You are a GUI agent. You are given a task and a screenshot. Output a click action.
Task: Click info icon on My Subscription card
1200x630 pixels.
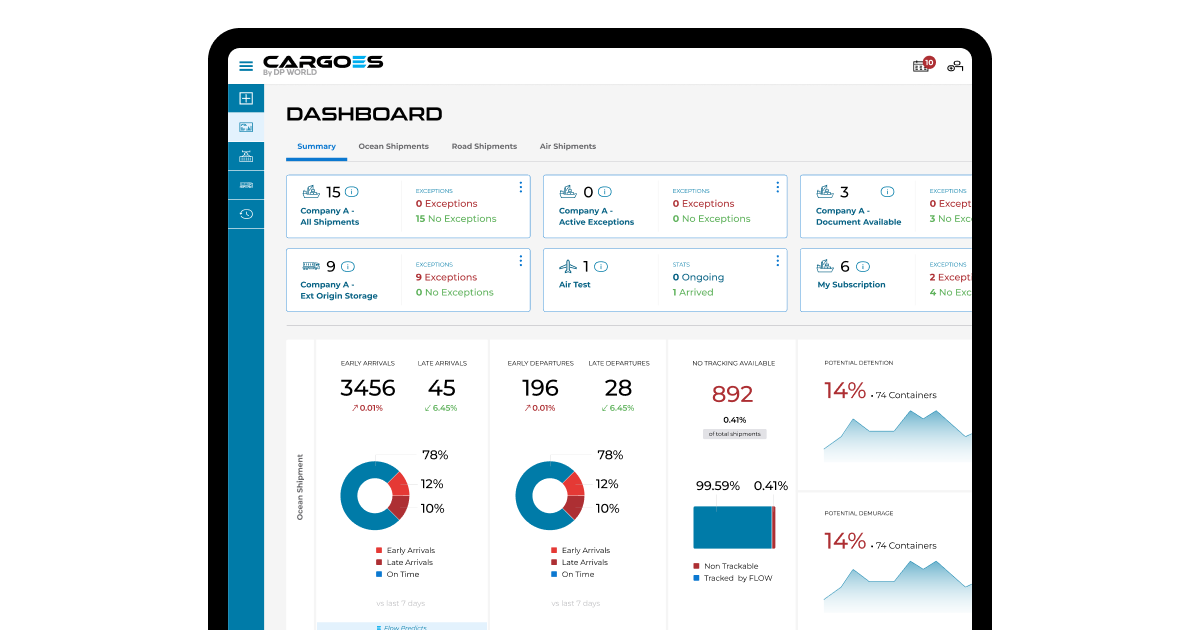click(863, 267)
